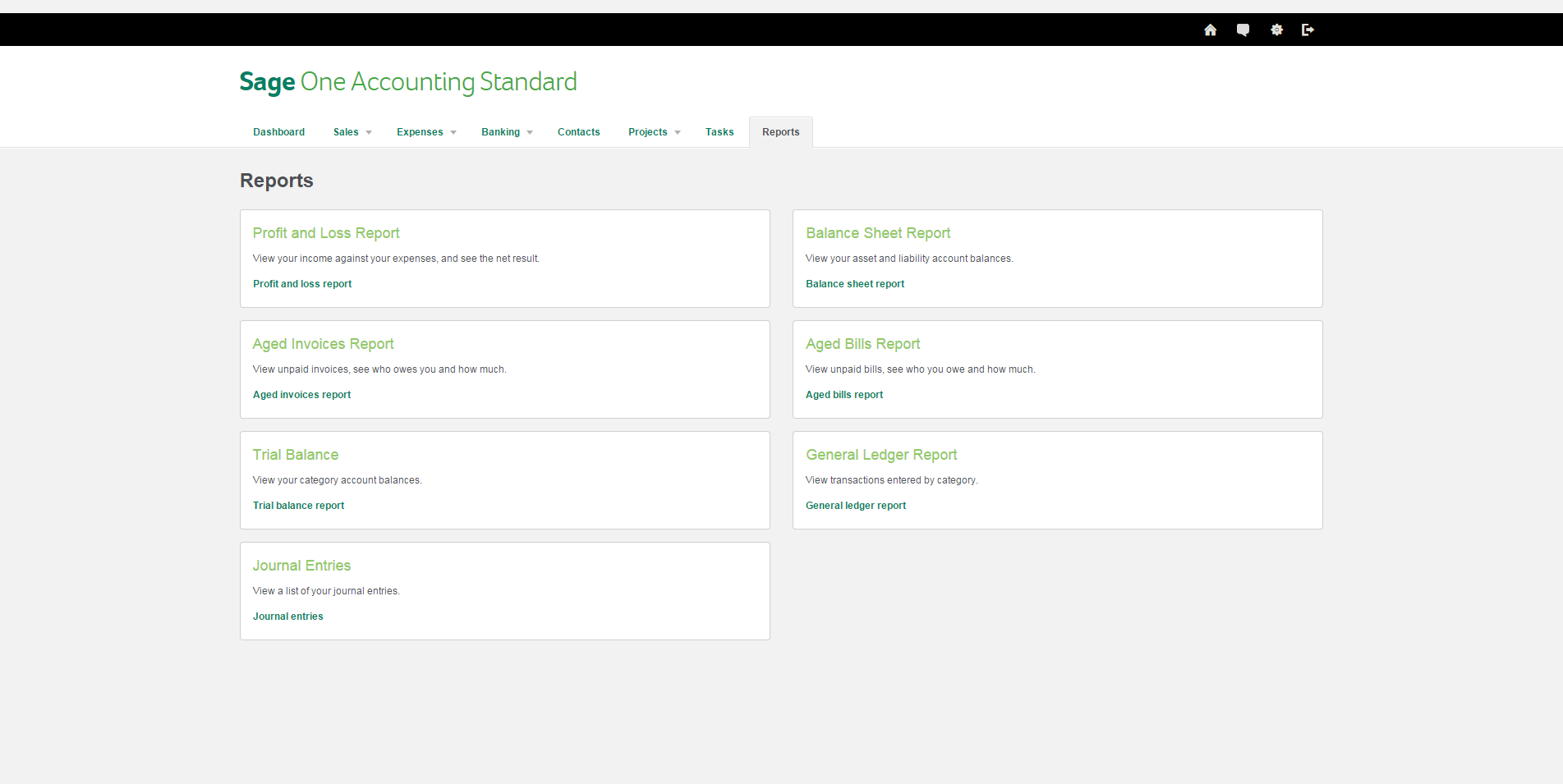Image resolution: width=1563 pixels, height=784 pixels.
Task: Open the Trial balance report
Action: pos(298,505)
